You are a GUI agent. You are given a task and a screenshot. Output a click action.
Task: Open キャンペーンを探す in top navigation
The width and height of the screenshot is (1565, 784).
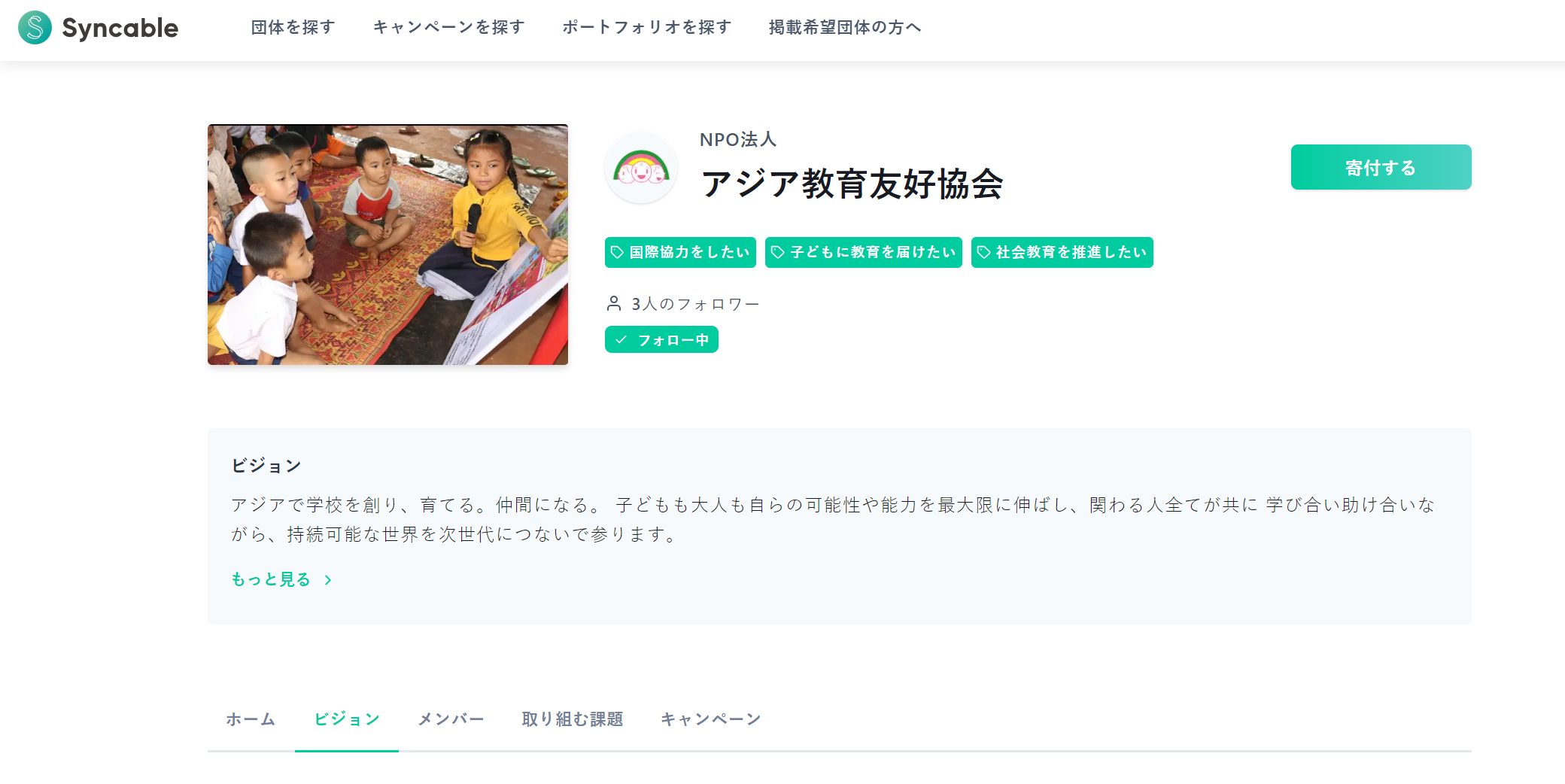(448, 28)
